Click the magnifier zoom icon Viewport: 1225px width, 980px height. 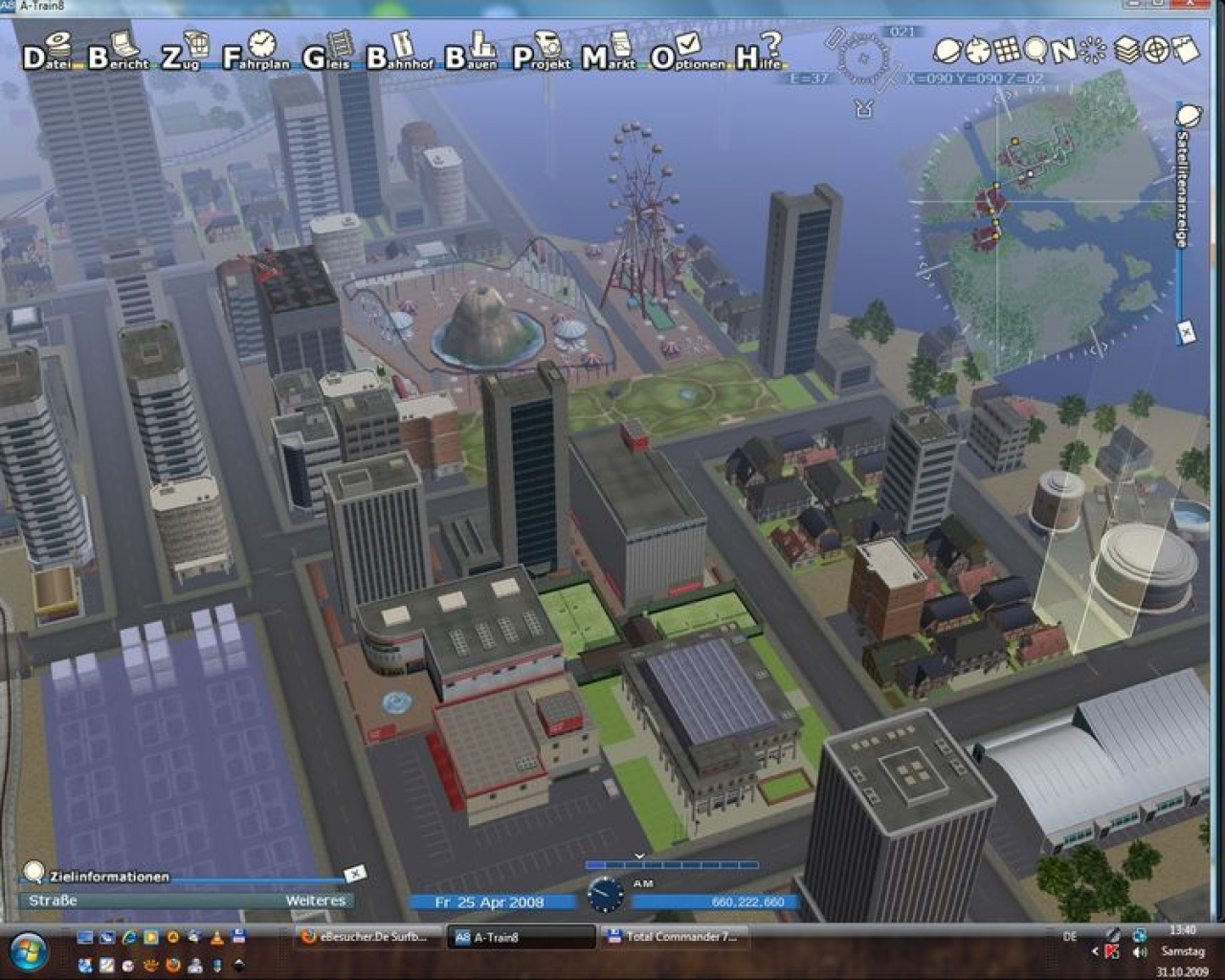(x=1036, y=50)
